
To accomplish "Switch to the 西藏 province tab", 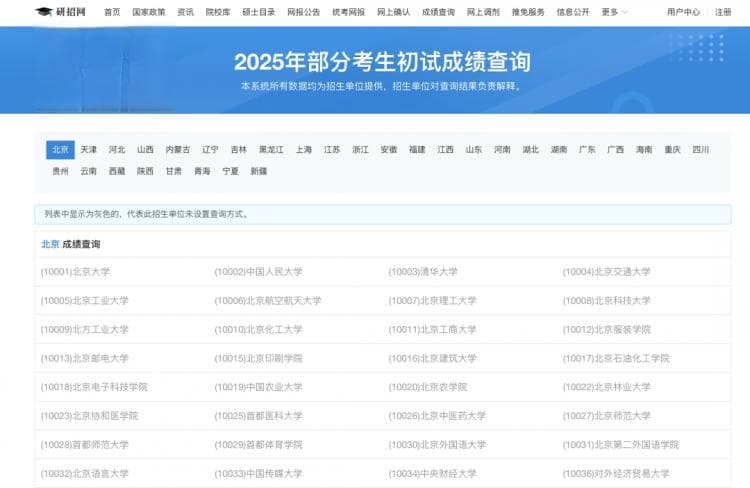I will (117, 171).
